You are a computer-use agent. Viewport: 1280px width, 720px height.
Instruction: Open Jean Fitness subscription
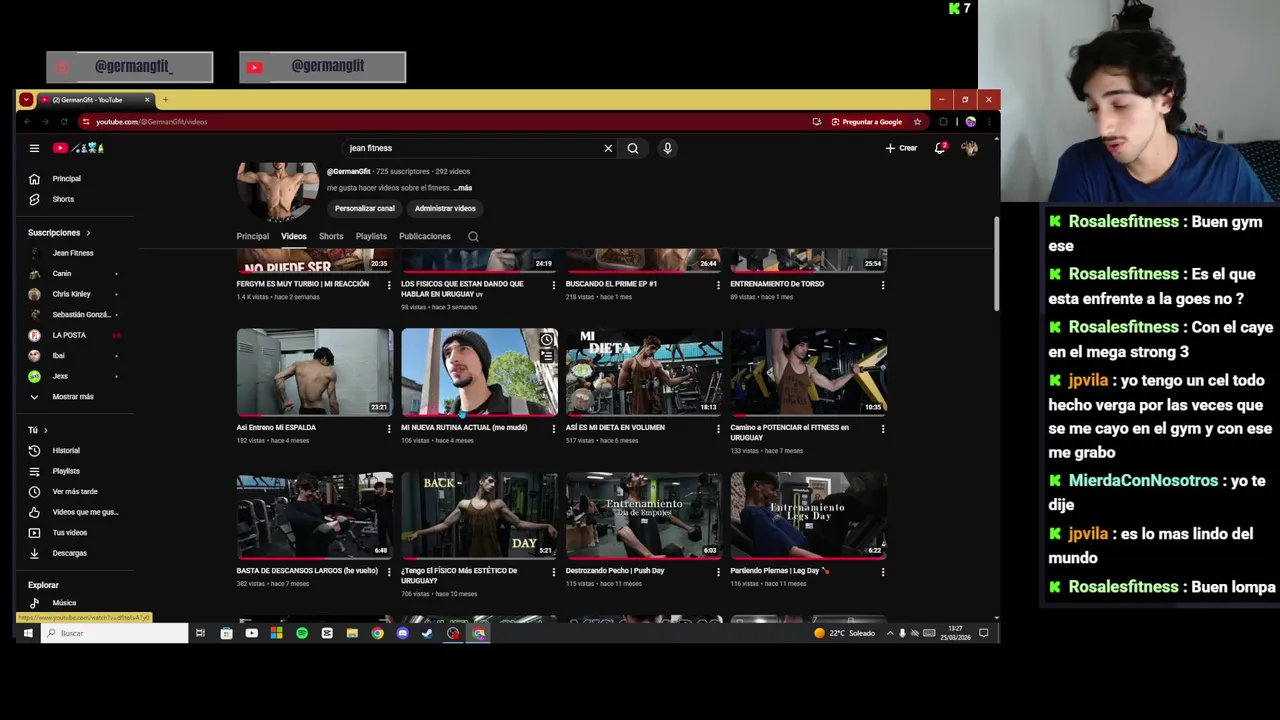pyautogui.click(x=73, y=253)
